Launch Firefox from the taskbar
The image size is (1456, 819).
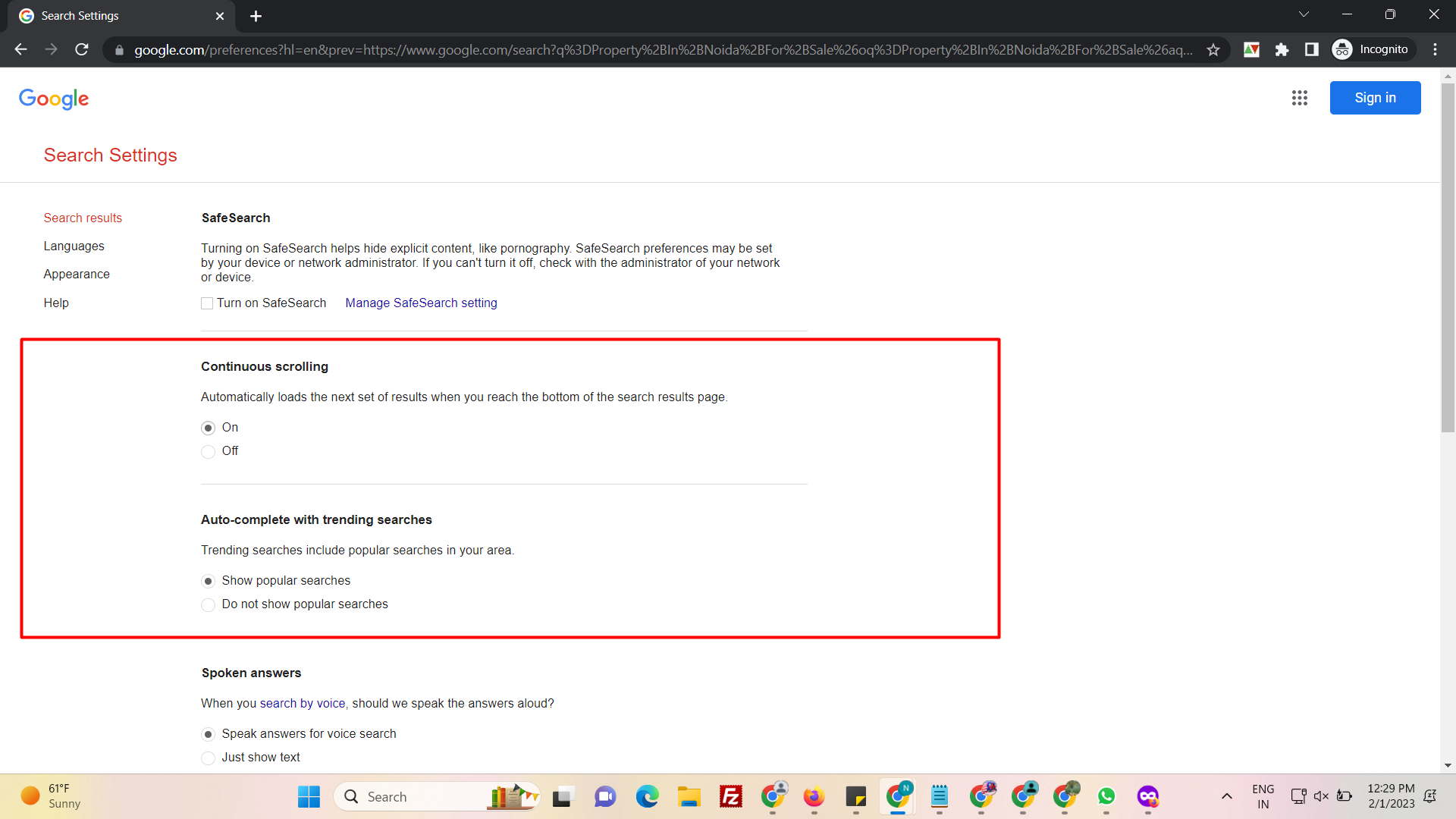pos(814,796)
